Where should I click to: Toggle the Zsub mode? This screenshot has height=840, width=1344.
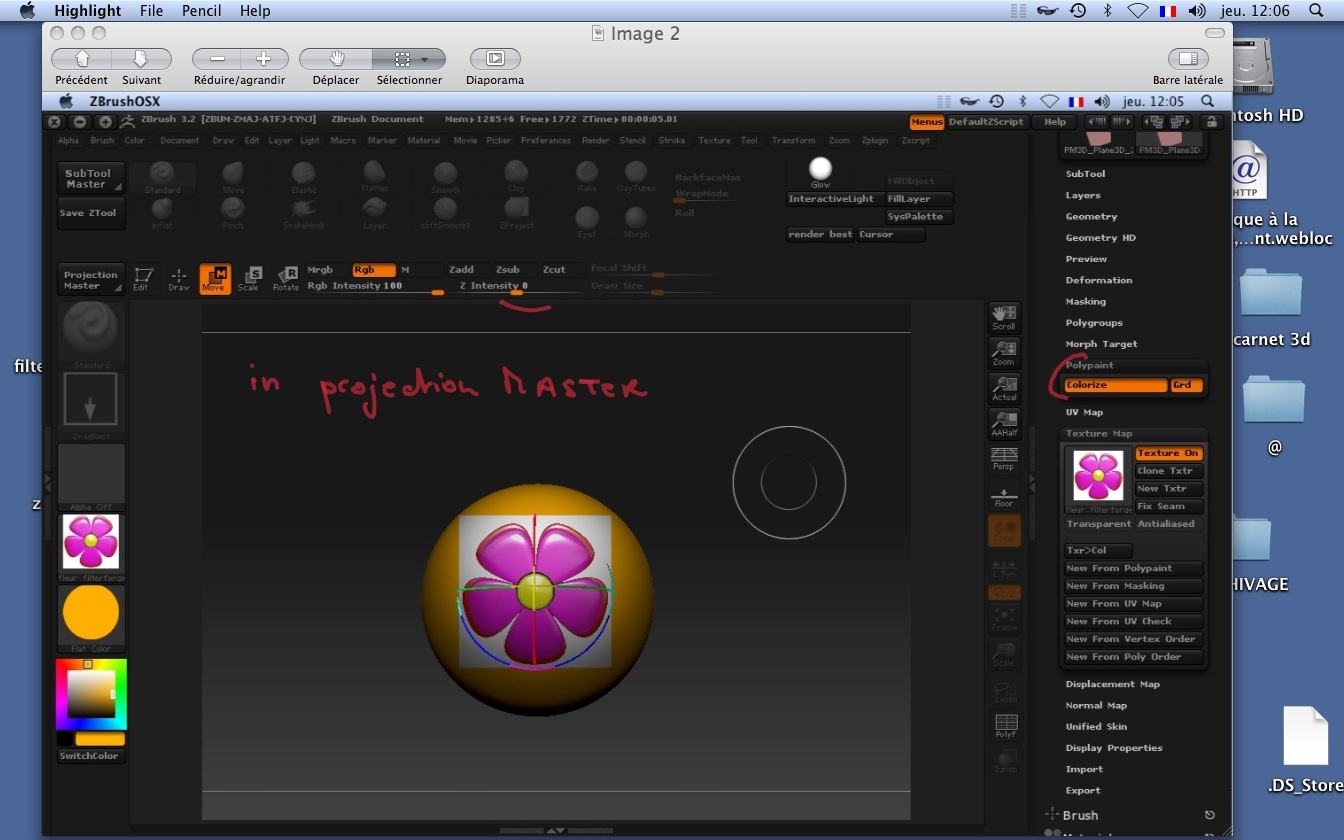[508, 270]
